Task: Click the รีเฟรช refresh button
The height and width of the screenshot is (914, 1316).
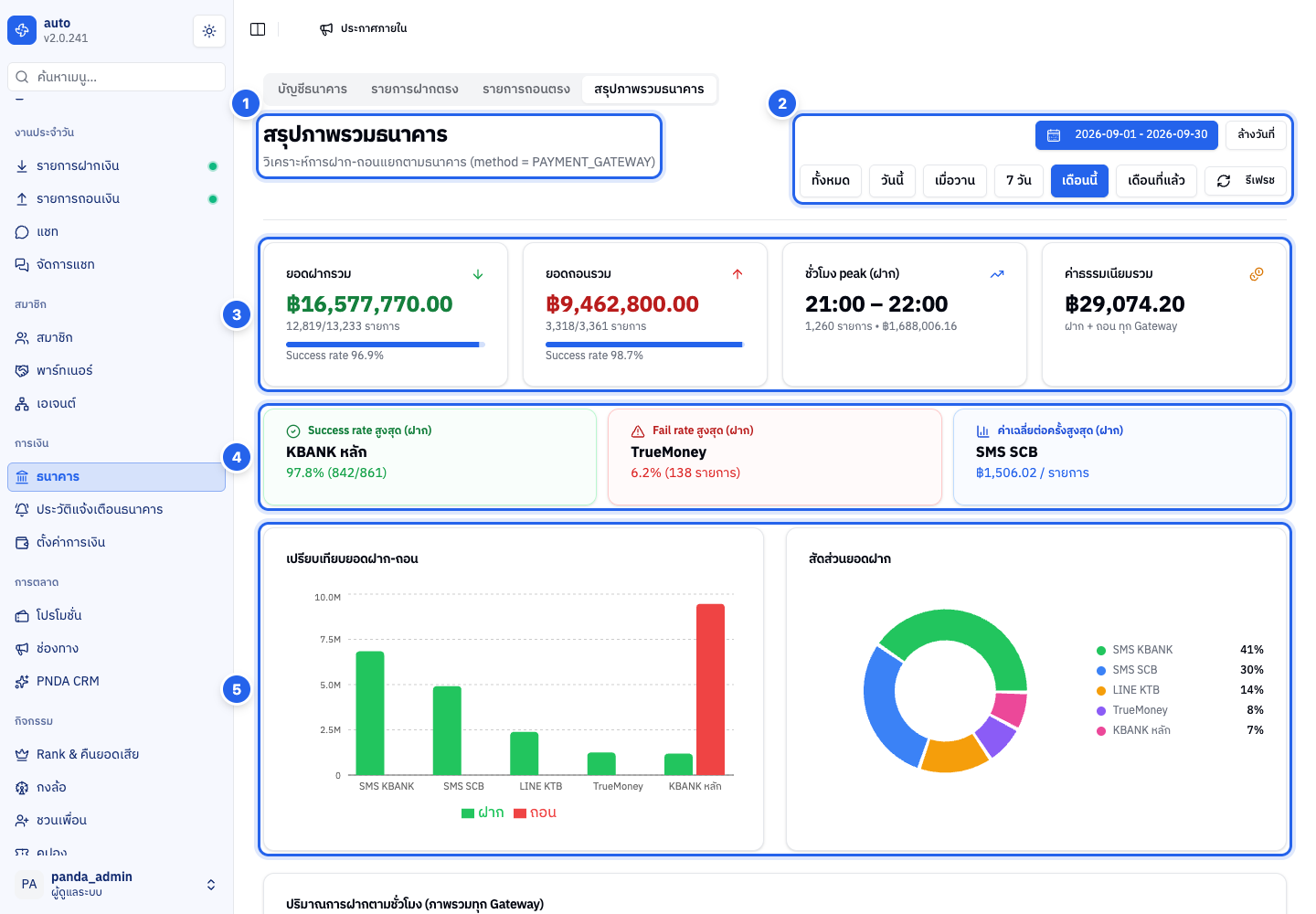Action: (1246, 181)
